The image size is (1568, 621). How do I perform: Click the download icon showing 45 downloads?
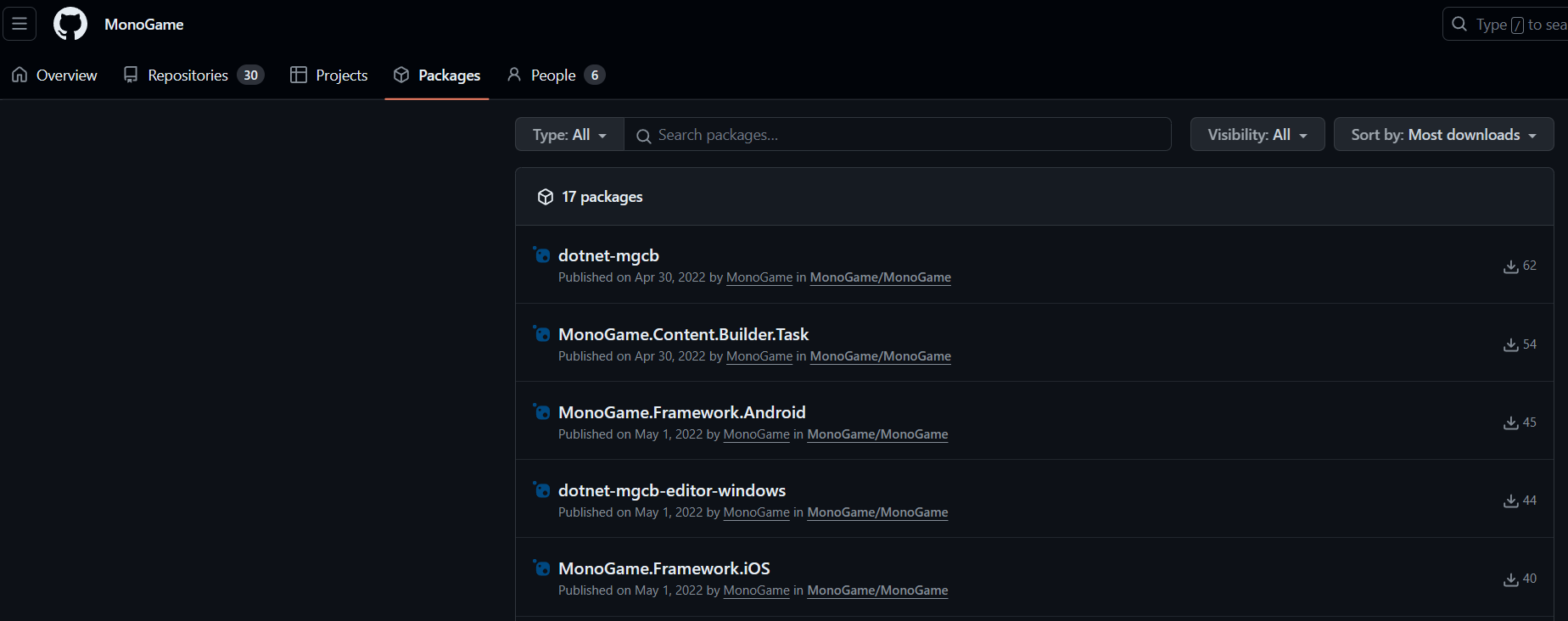pos(1510,423)
